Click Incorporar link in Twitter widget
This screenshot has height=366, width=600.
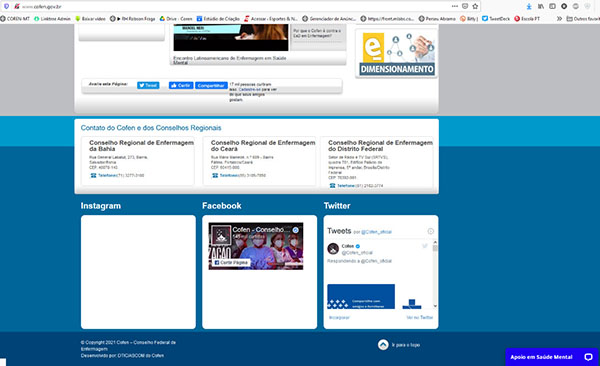339,317
